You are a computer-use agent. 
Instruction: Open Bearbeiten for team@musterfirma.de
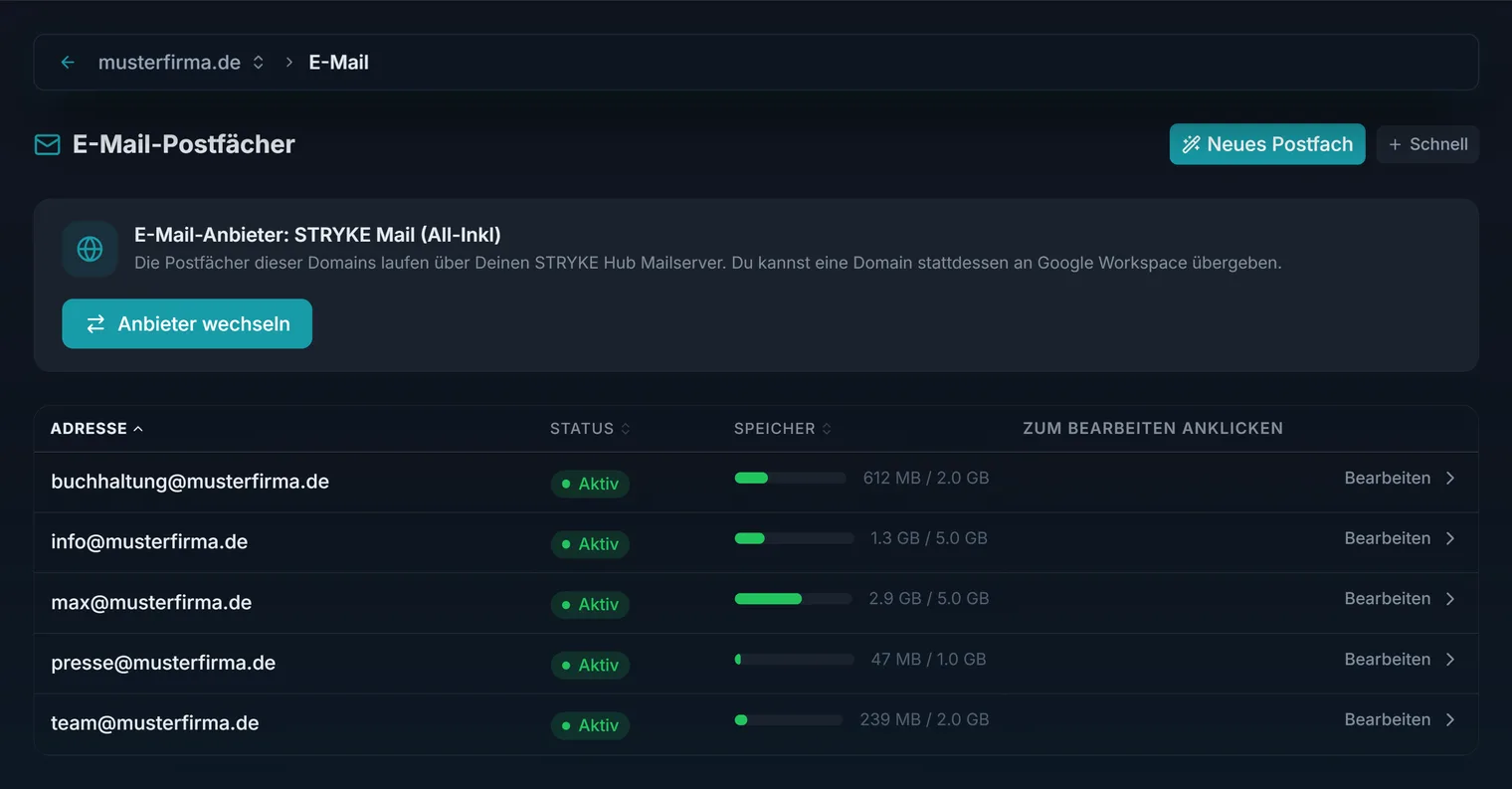tap(1400, 719)
